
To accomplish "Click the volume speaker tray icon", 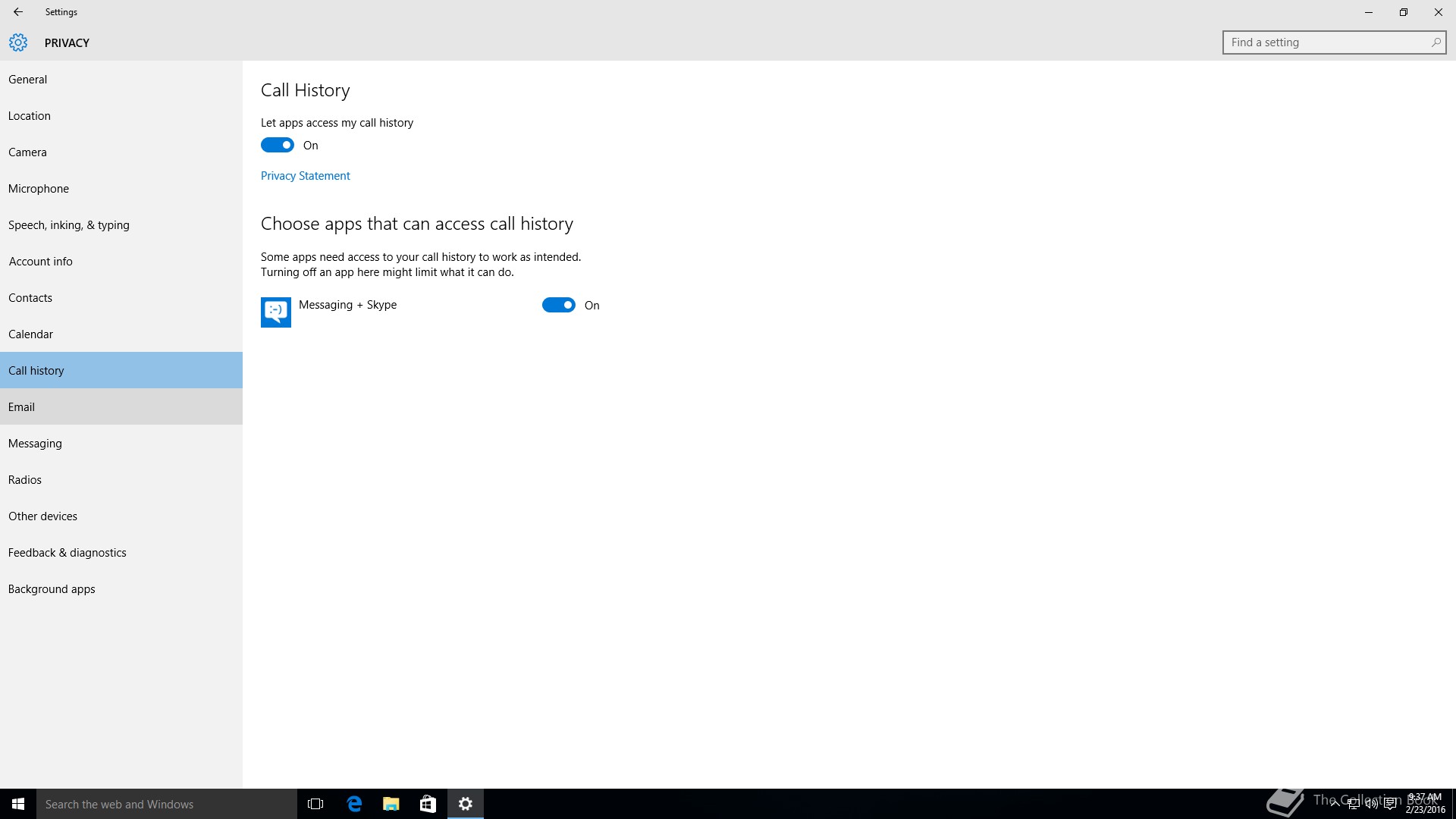I will click(1371, 805).
